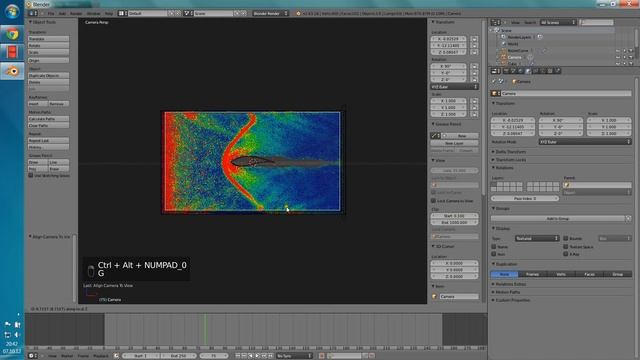Image resolution: width=640 pixels, height=360 pixels.
Task: Expand the Delta Transform panel
Action: tap(511, 151)
